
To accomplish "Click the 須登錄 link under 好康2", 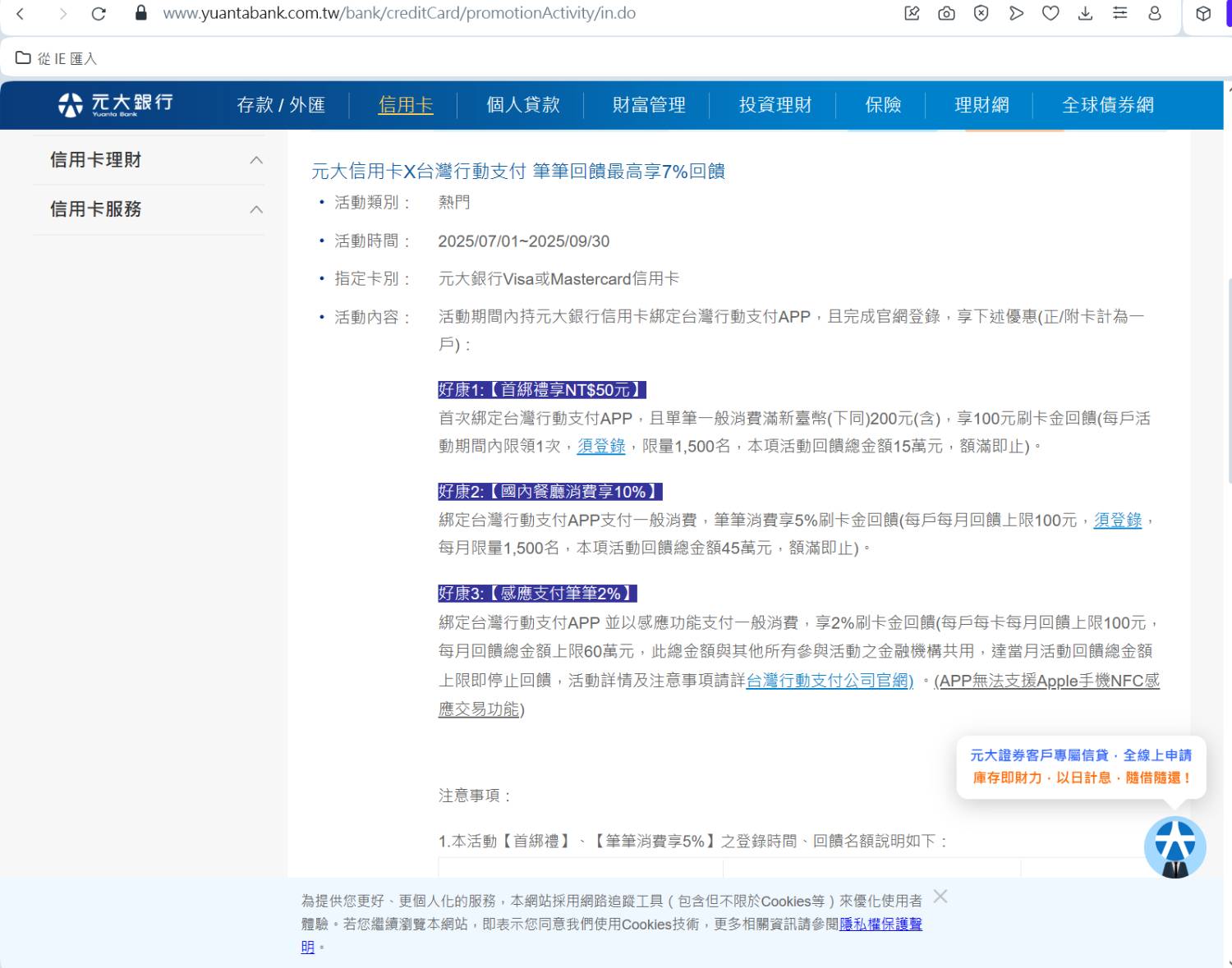I will pyautogui.click(x=1118, y=520).
